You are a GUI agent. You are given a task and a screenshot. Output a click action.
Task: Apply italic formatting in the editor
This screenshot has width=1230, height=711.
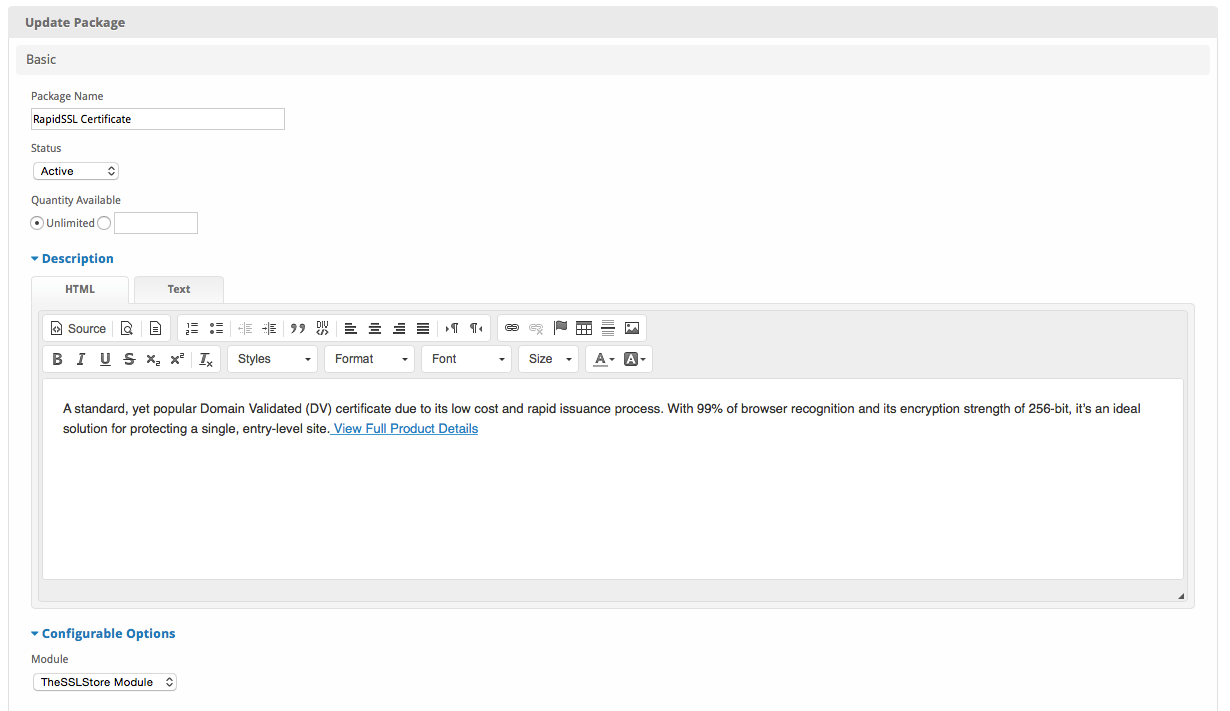[x=81, y=359]
